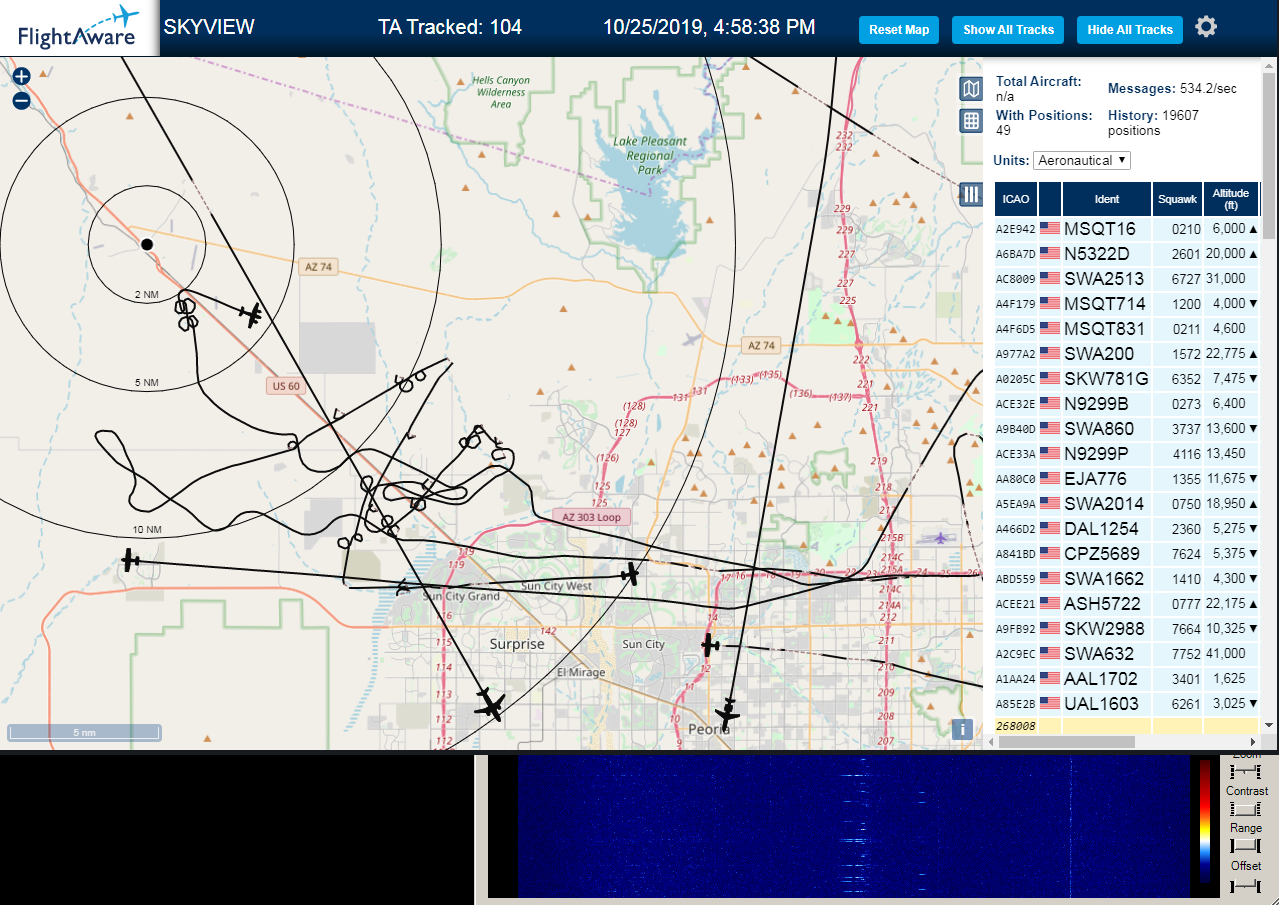Viewport: 1279px width, 905px height.
Task: Select the SWA2513 aircraft row
Action: pyautogui.click(x=1126, y=279)
